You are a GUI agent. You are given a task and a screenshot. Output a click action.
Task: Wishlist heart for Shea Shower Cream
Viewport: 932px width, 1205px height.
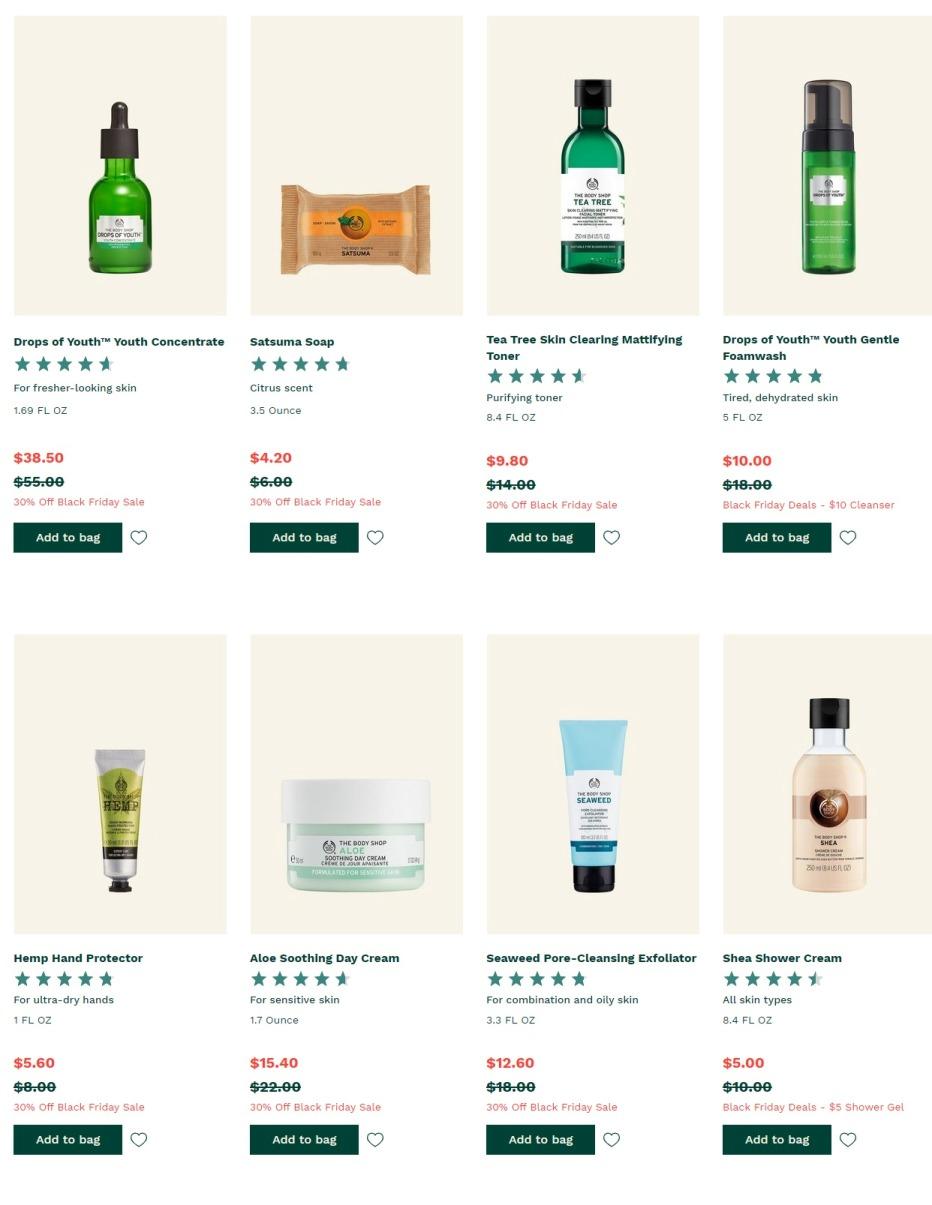[x=847, y=1140]
